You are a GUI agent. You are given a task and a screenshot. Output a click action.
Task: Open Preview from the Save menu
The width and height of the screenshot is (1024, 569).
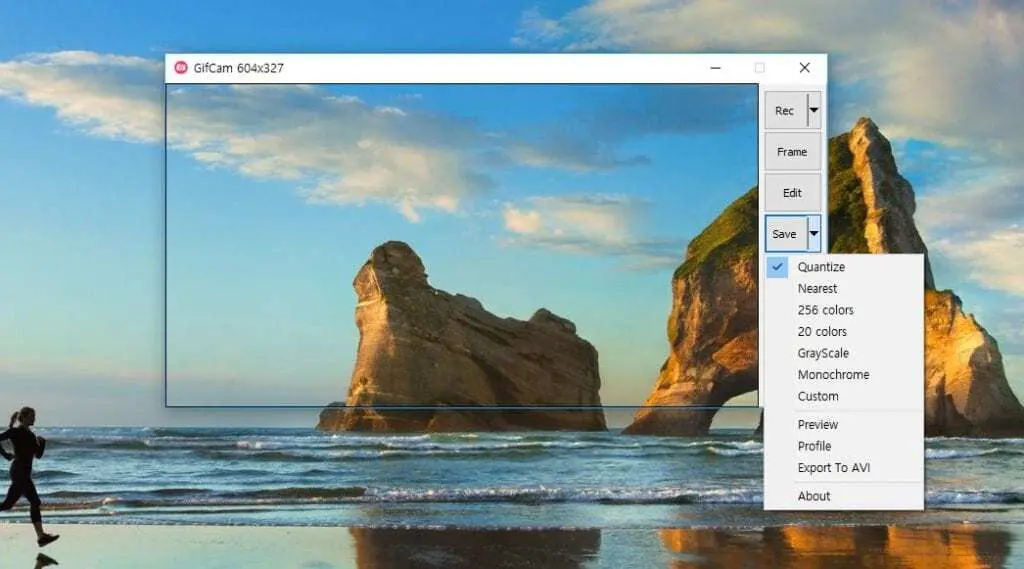pos(844,425)
